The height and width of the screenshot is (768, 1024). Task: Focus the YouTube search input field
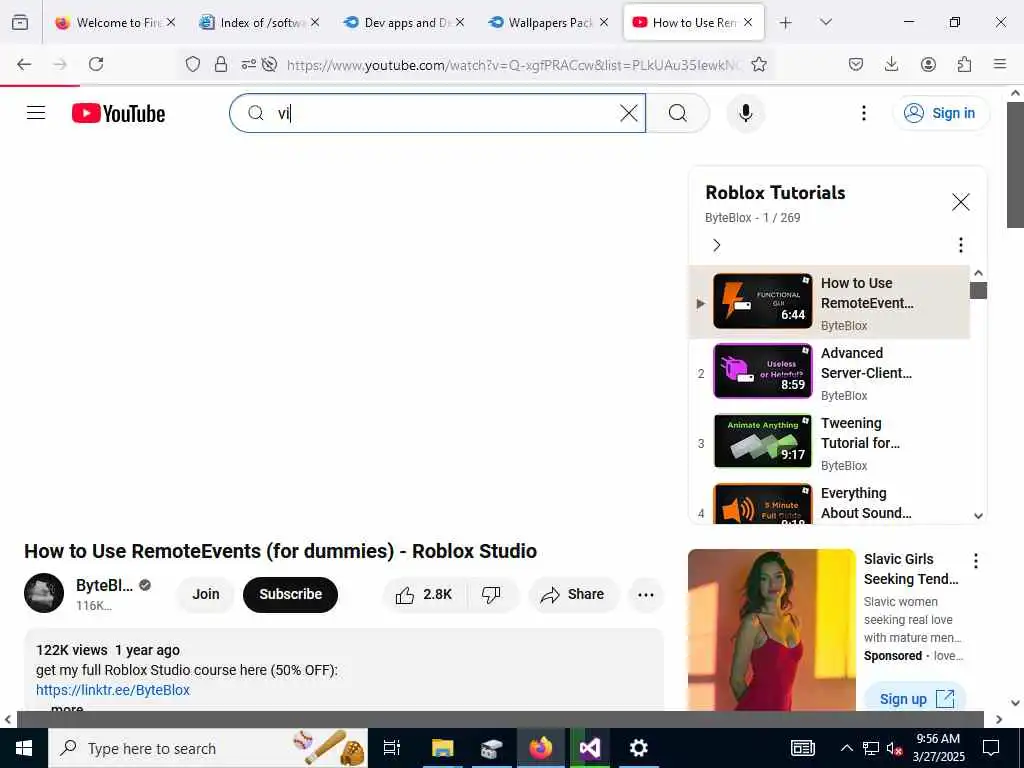pos(438,113)
